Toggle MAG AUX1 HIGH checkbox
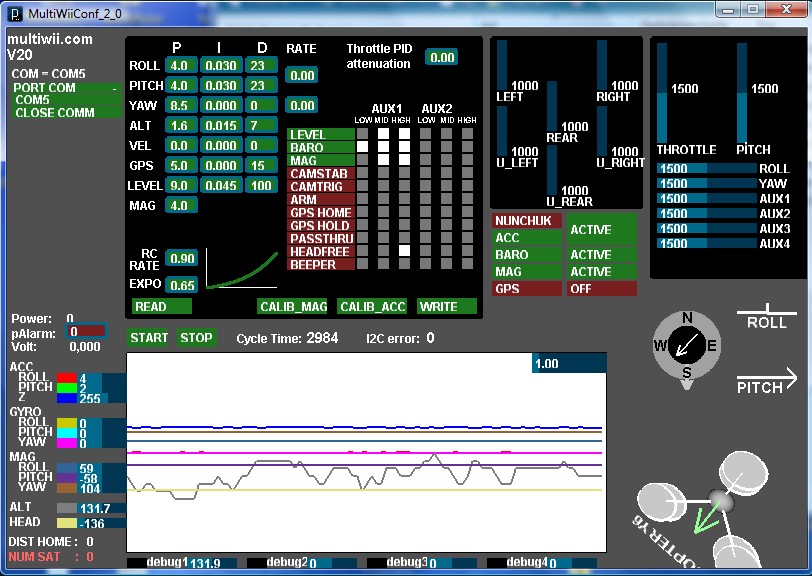812x576 pixels. tap(404, 160)
